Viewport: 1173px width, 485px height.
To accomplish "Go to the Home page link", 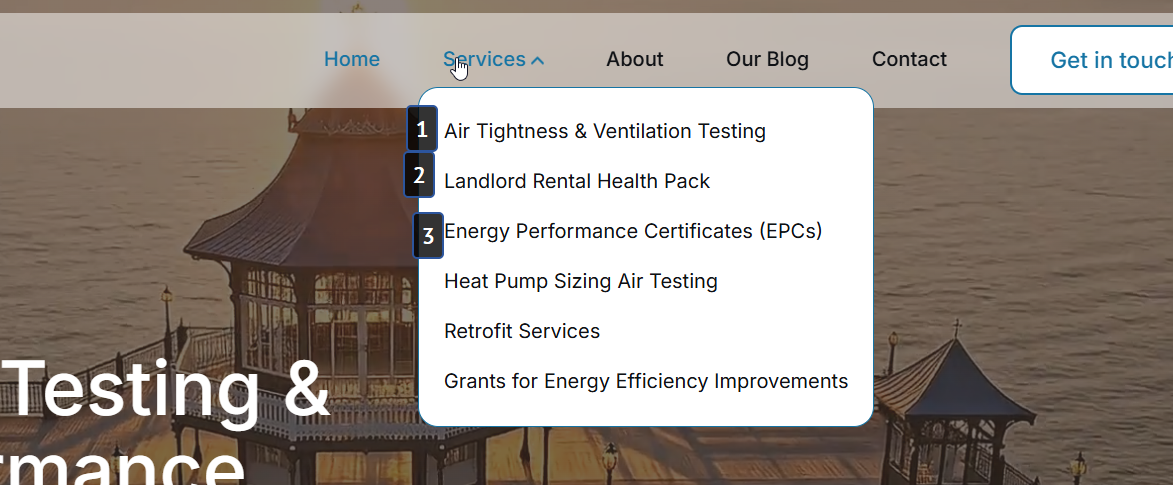I will (x=352, y=60).
